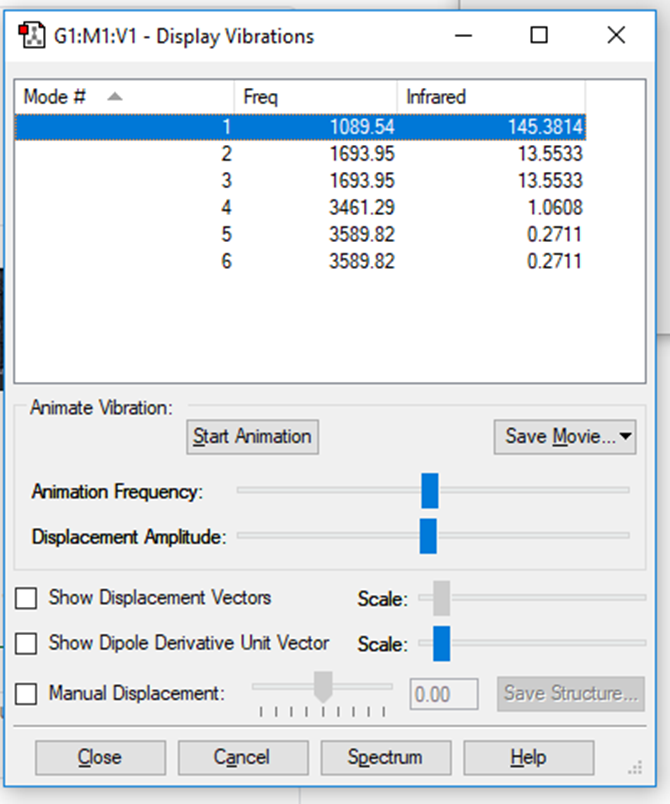Screen dimensions: 670x804
Task: Click the Help button
Action: tap(528, 757)
